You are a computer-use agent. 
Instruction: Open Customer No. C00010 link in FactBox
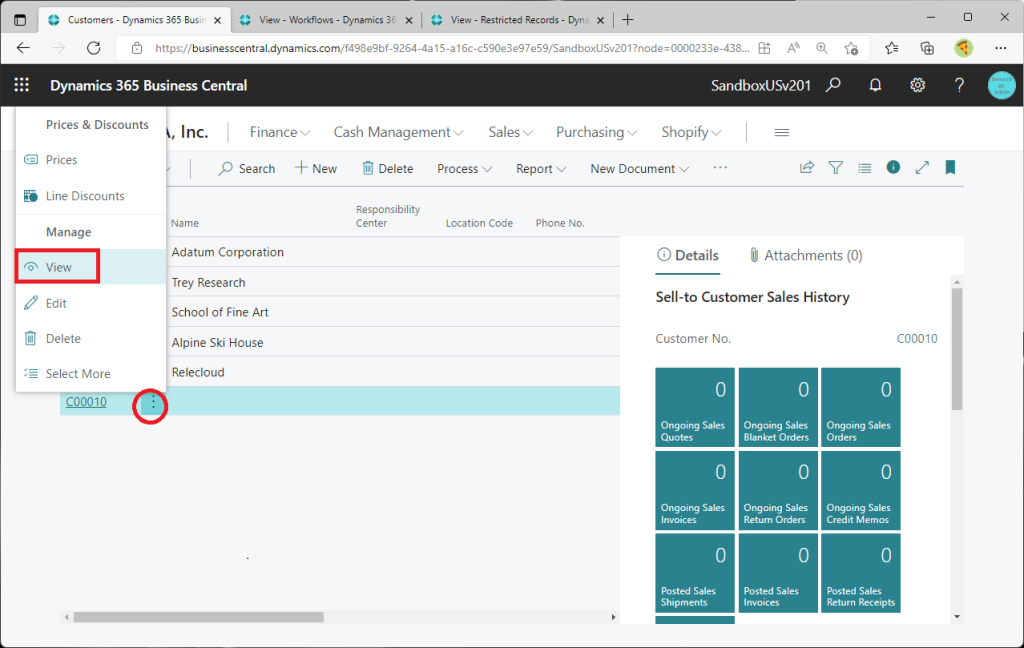coord(916,338)
